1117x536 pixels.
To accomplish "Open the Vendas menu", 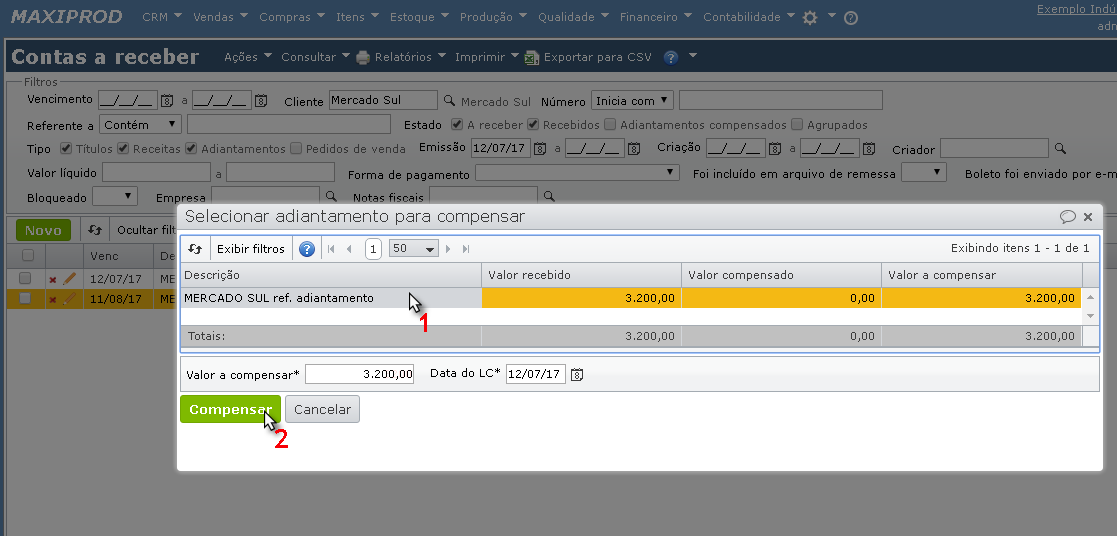I will tap(221, 17).
